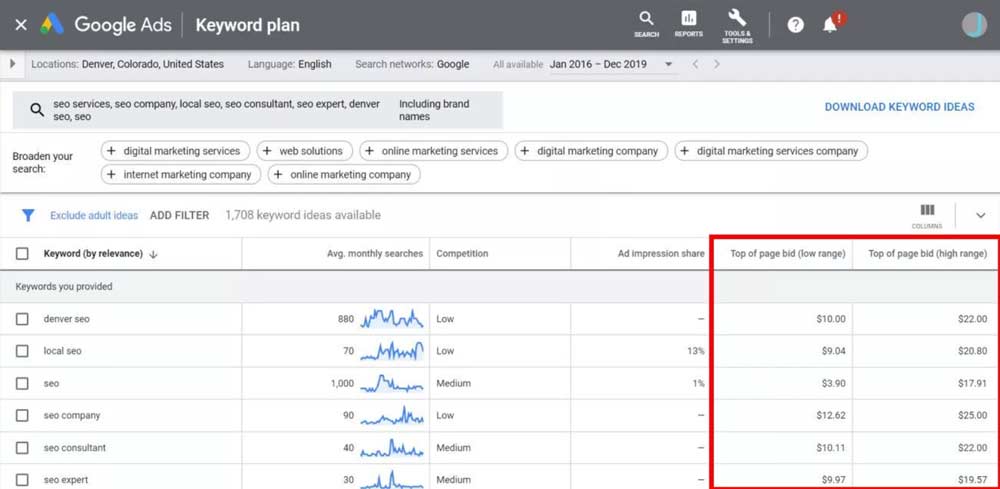Click the user profile avatar

click(x=973, y=25)
